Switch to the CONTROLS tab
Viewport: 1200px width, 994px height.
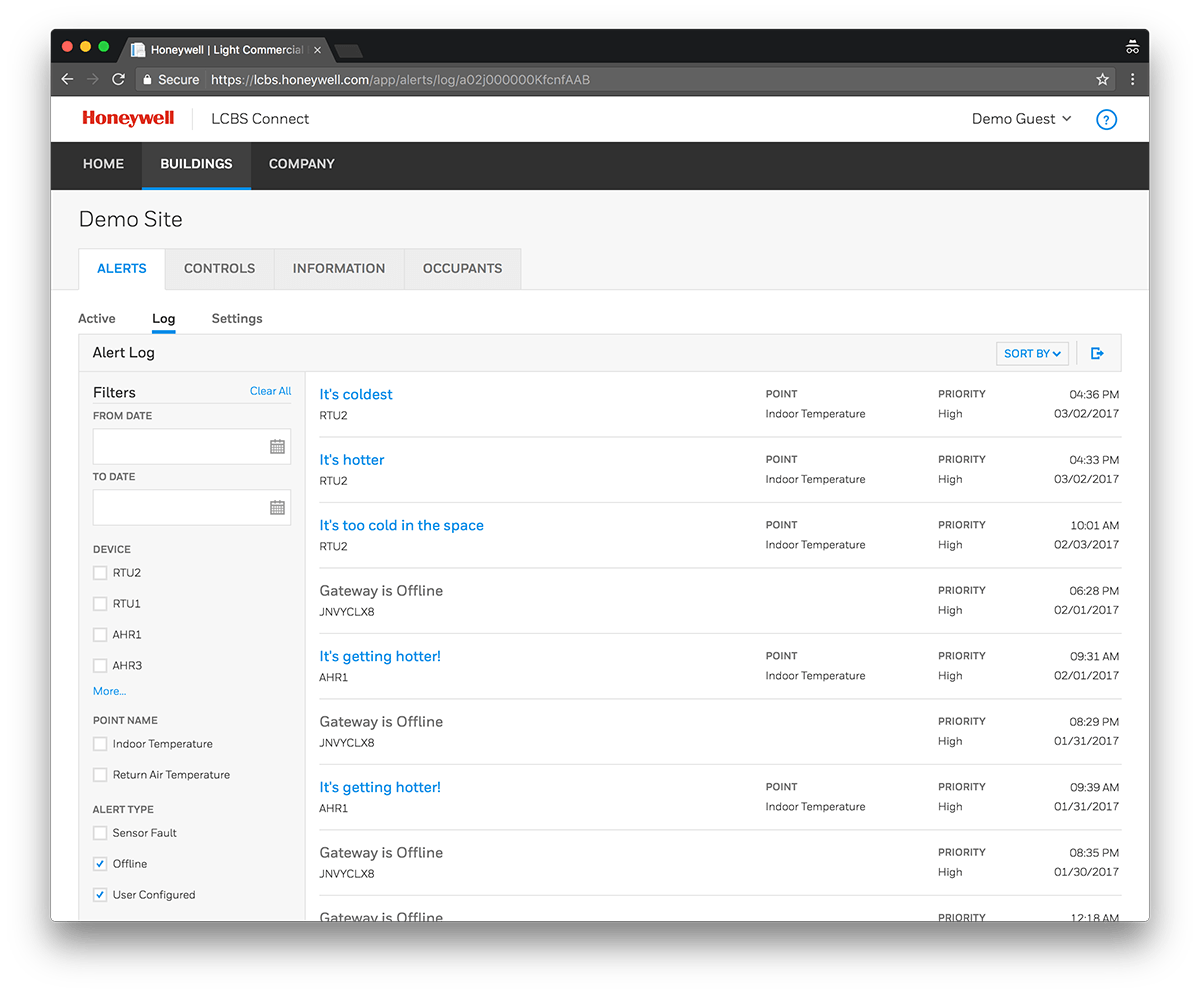tap(219, 268)
